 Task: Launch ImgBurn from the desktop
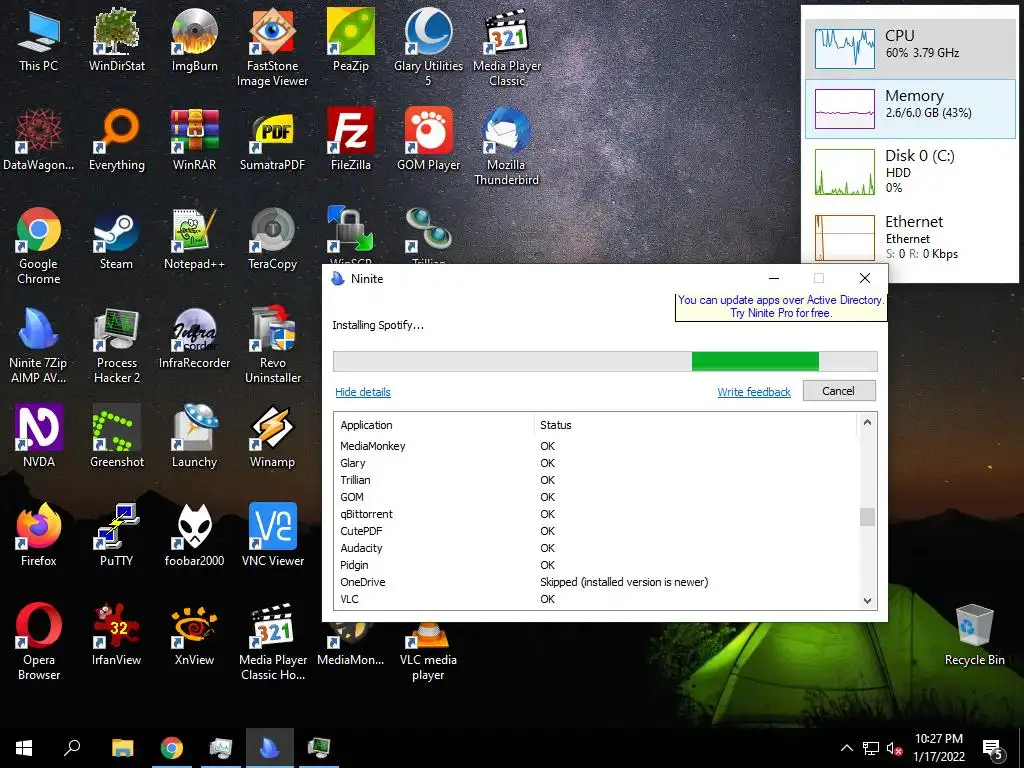(194, 39)
